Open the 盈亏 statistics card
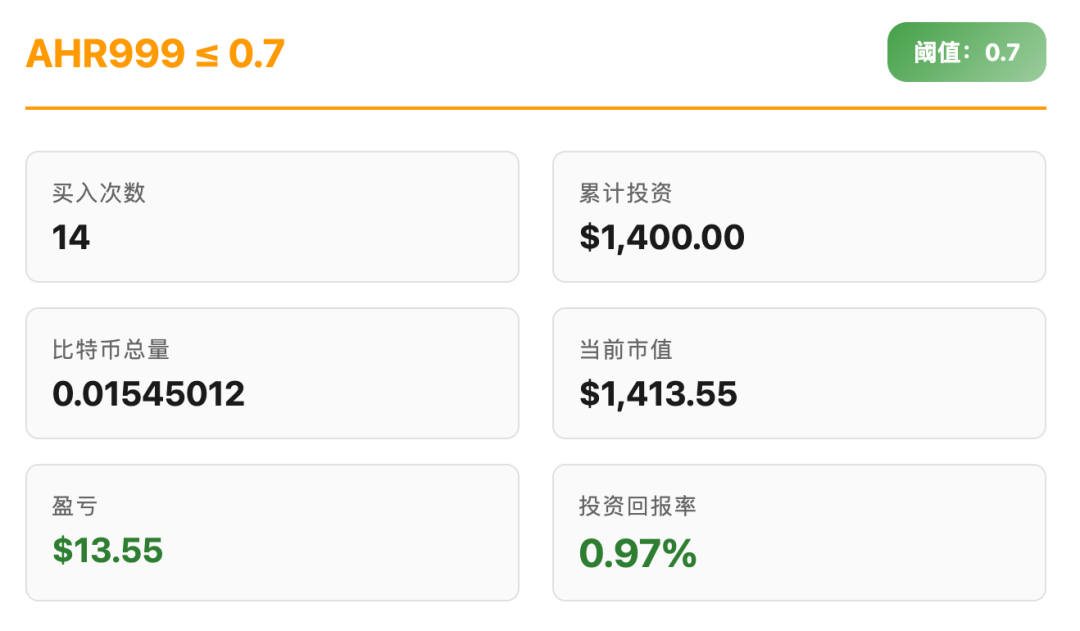 (272, 532)
